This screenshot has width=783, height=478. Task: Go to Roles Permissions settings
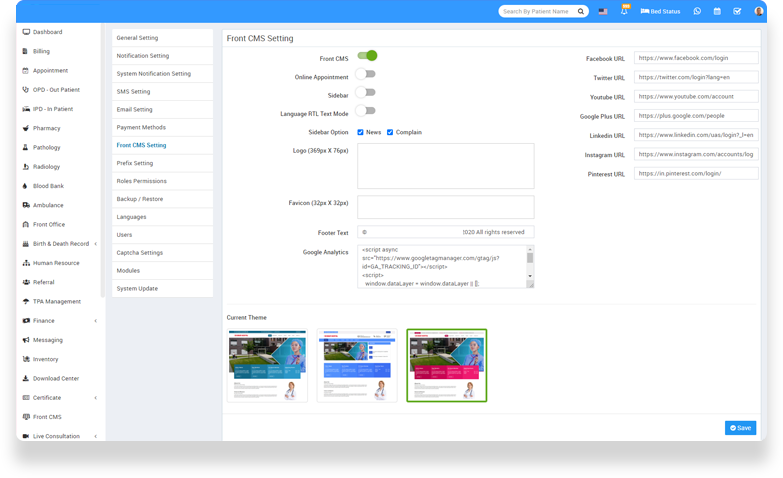pyautogui.click(x=140, y=181)
